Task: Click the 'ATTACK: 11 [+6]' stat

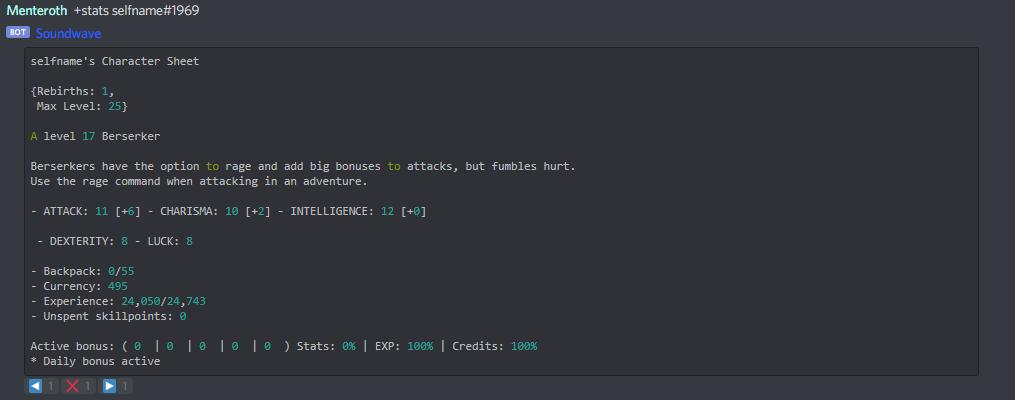Action: [x=92, y=211]
